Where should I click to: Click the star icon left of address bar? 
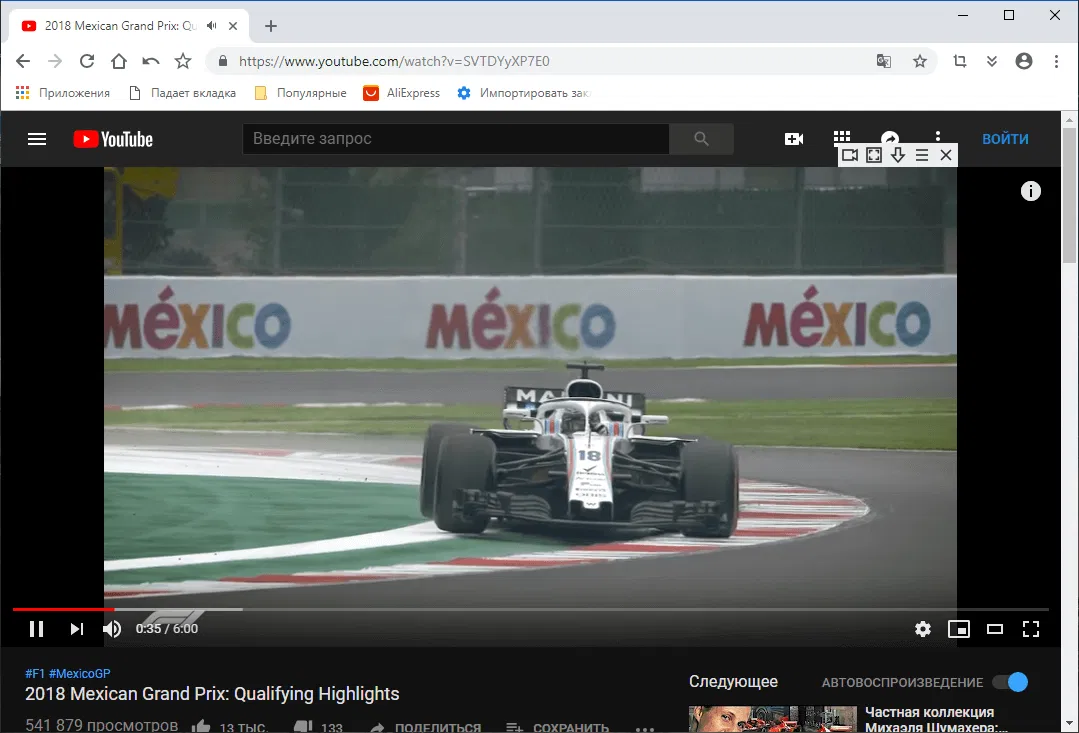pyautogui.click(x=183, y=61)
